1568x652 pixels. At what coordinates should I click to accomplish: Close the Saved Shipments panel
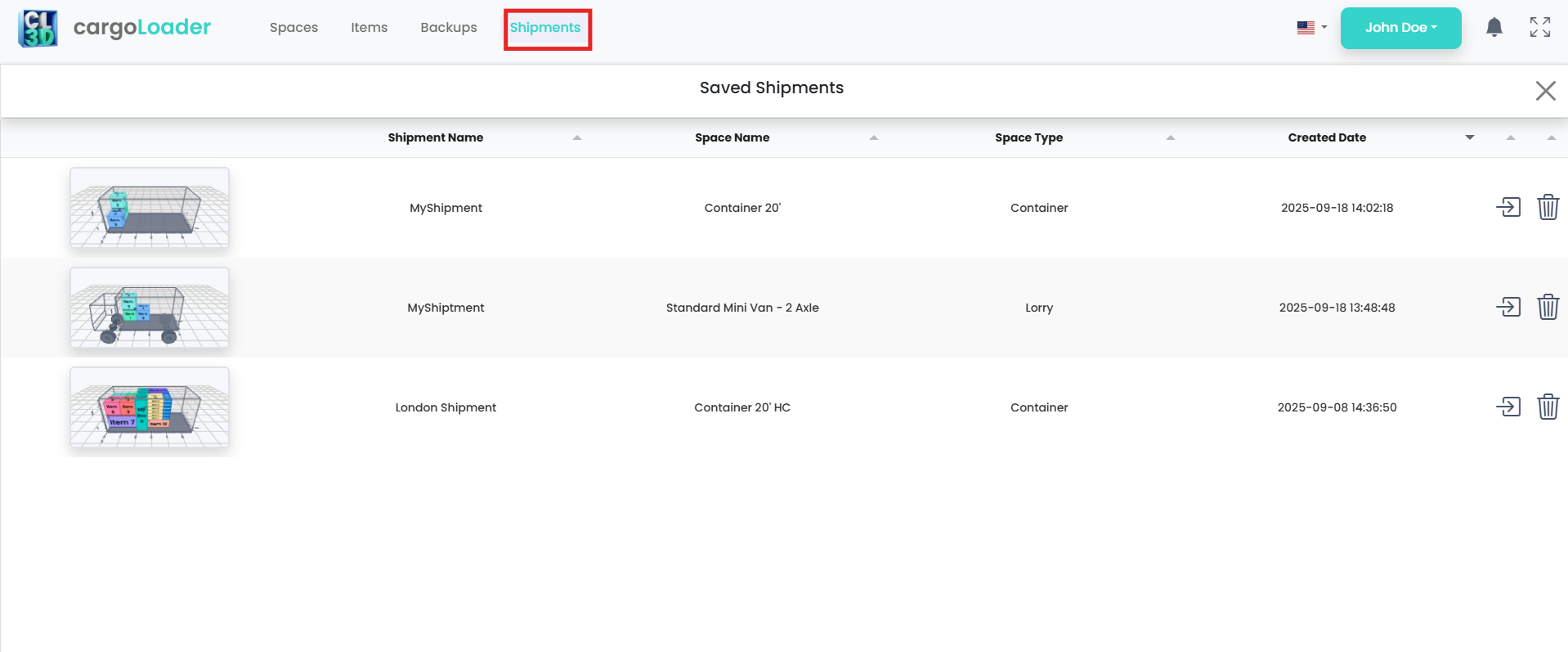1544,90
